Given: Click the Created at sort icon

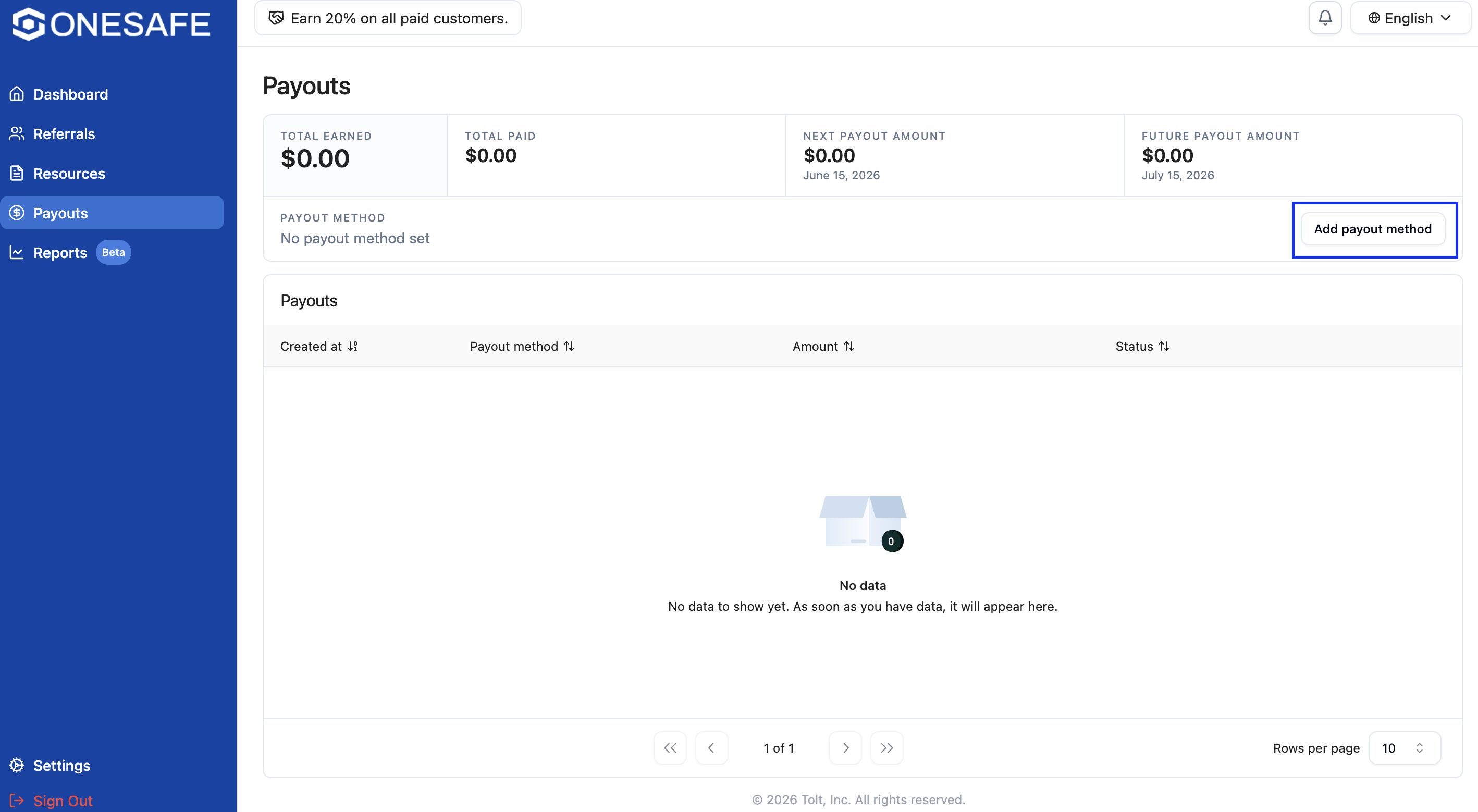Looking at the screenshot, I should (x=352, y=346).
